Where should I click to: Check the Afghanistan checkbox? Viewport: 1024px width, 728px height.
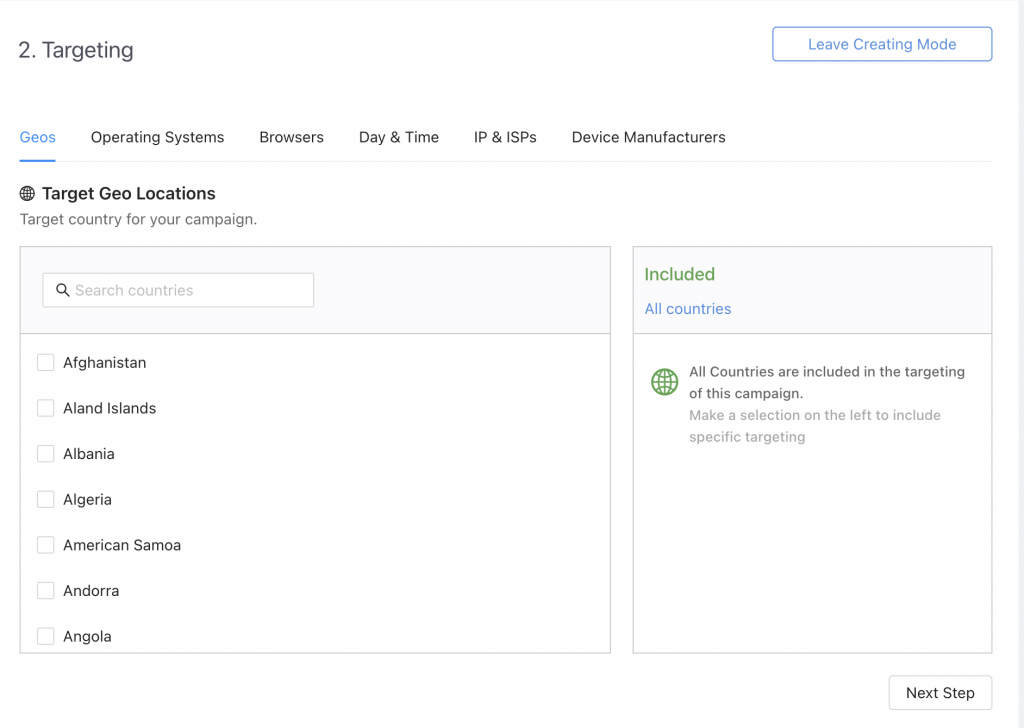click(x=46, y=363)
